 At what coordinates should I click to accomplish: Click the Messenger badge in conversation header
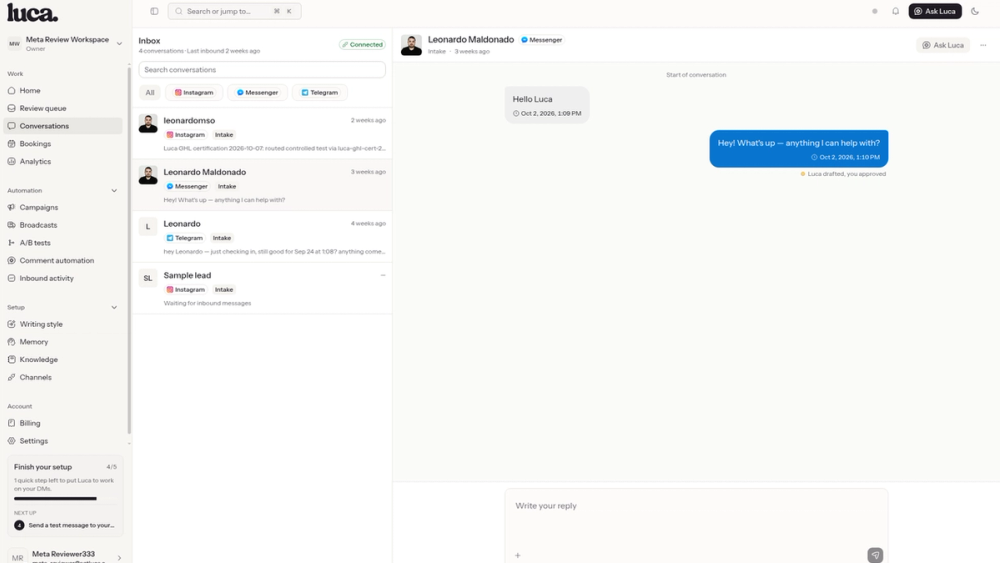pos(541,40)
